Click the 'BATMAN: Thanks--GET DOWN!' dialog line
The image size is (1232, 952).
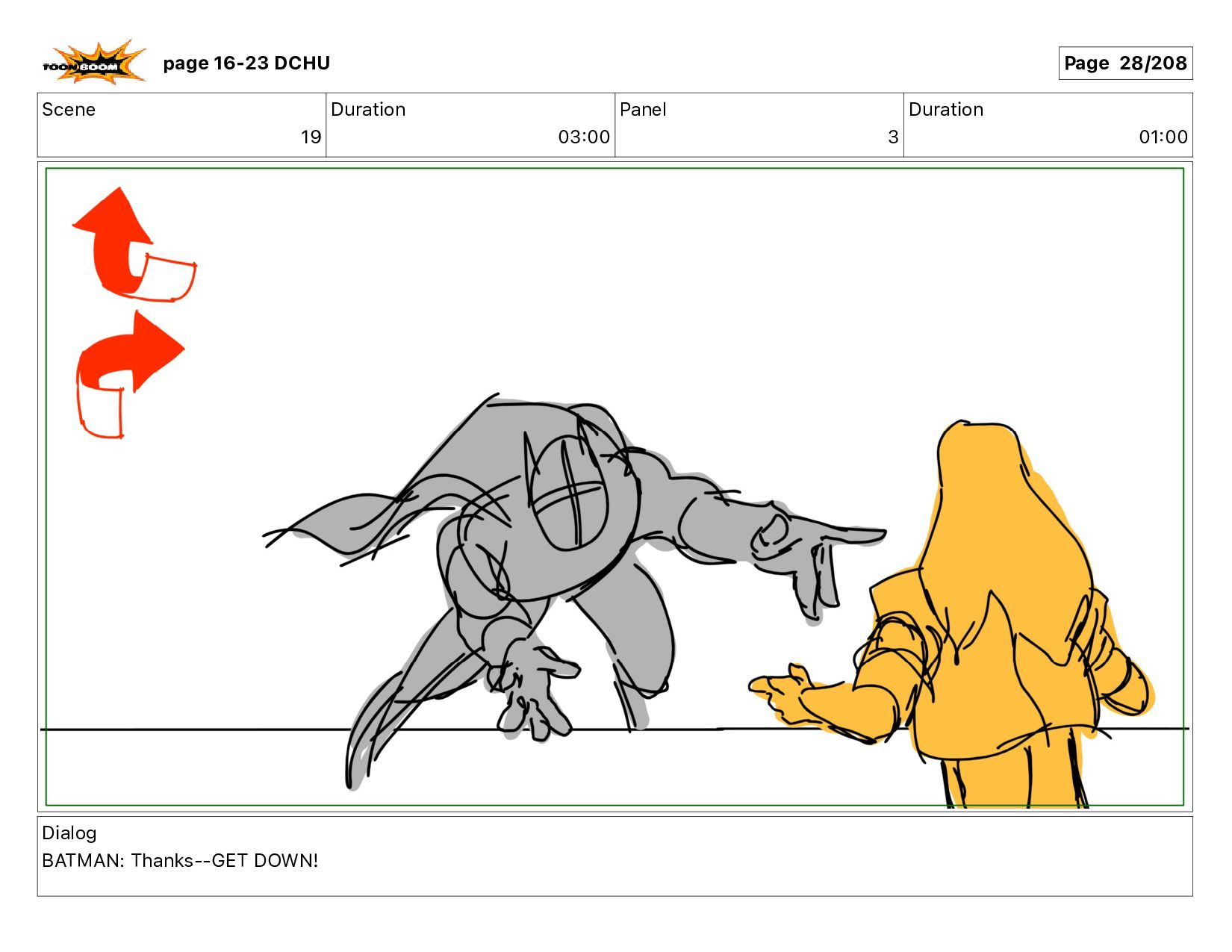coord(180,860)
